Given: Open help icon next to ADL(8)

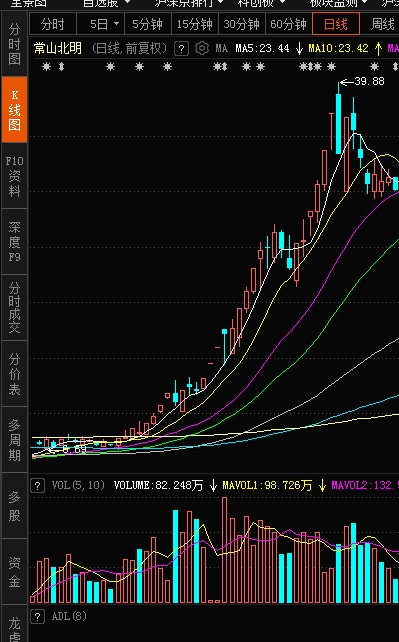Looking at the screenshot, I should 37,616.
